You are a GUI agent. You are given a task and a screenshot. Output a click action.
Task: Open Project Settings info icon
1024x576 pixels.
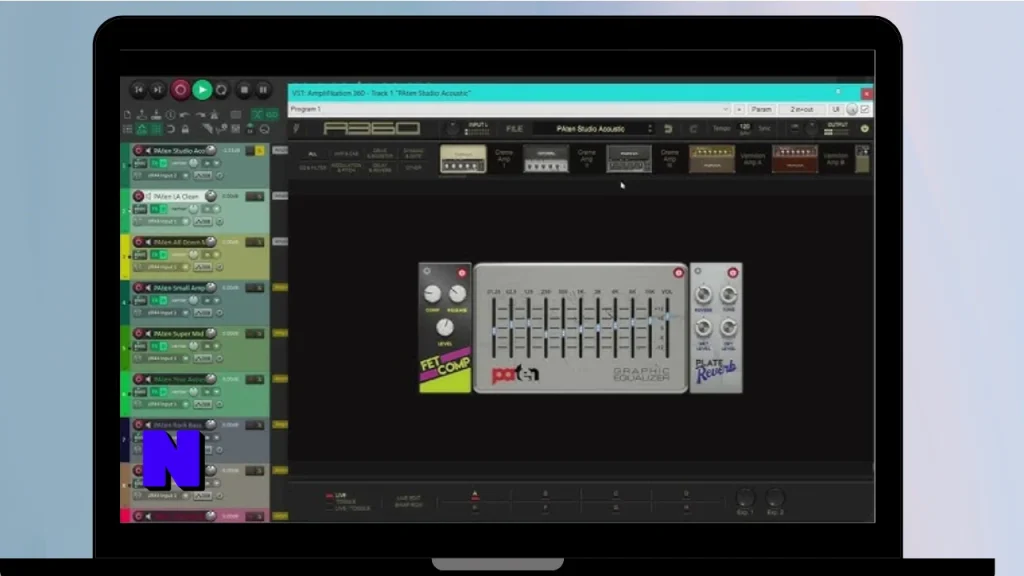170,115
